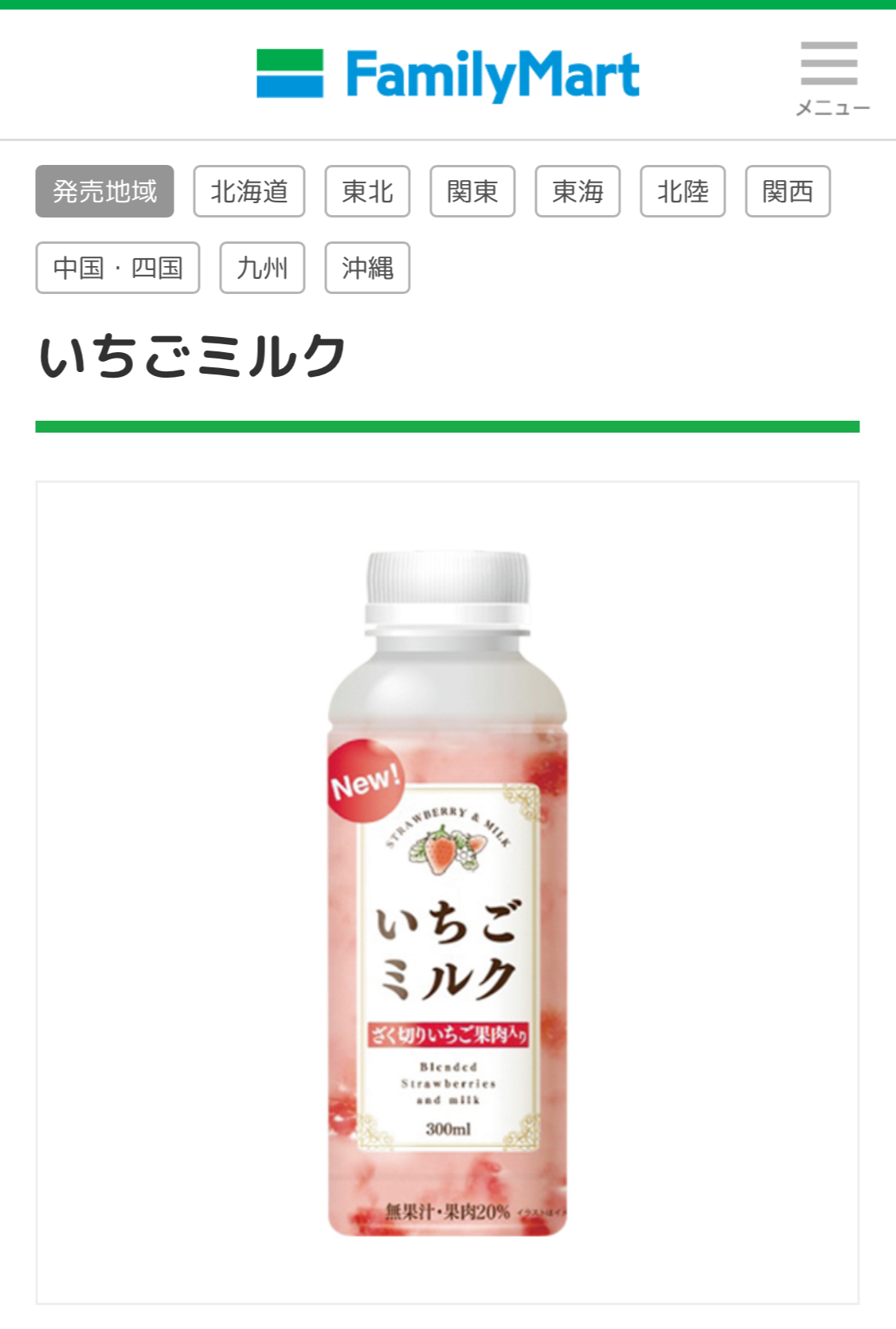896x1329 pixels.
Task: Select the 北陸 region tag
Action: tap(683, 191)
